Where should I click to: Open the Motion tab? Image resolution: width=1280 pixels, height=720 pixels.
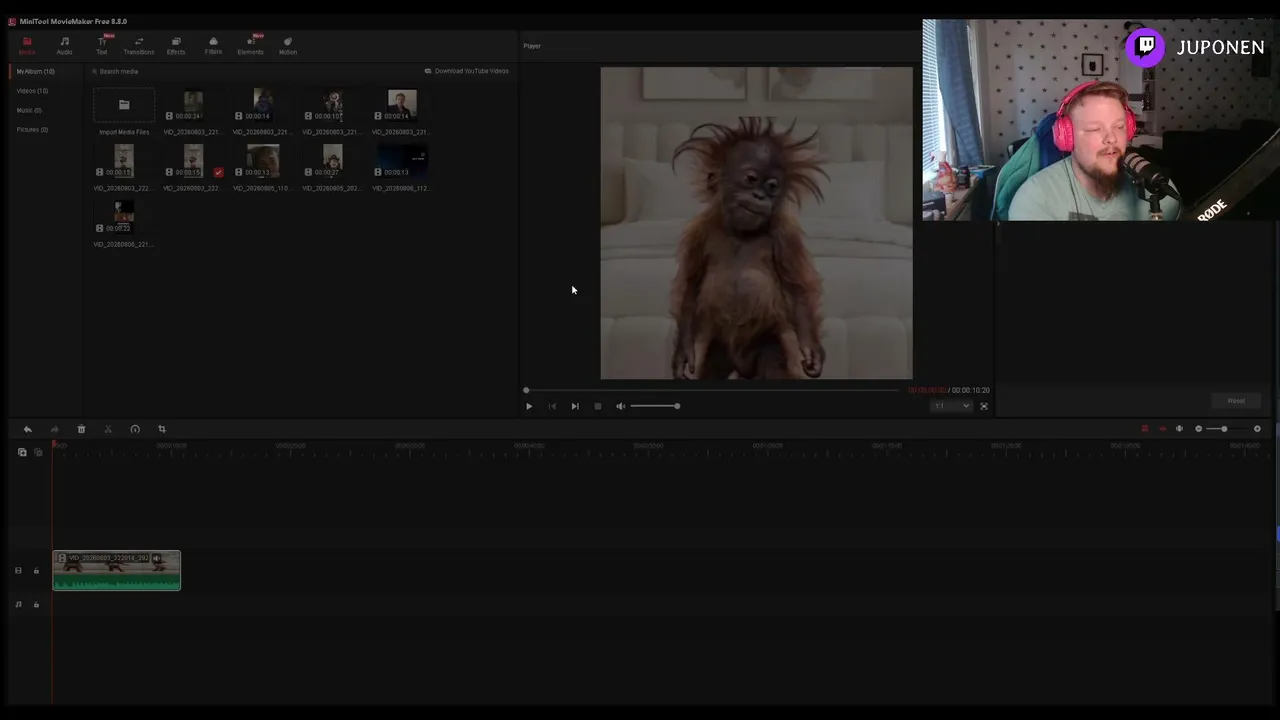click(x=288, y=45)
